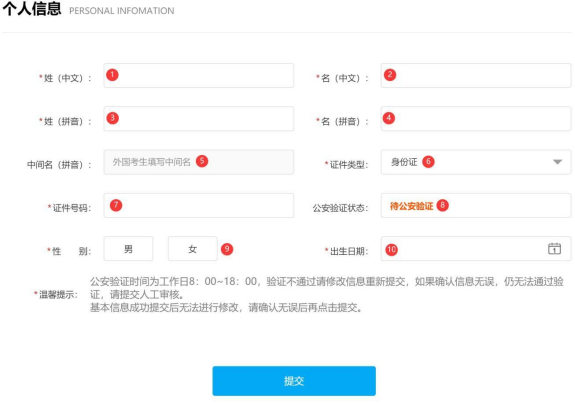Click the red marker numbered 10
This screenshot has height=403, width=575.
tap(391, 250)
